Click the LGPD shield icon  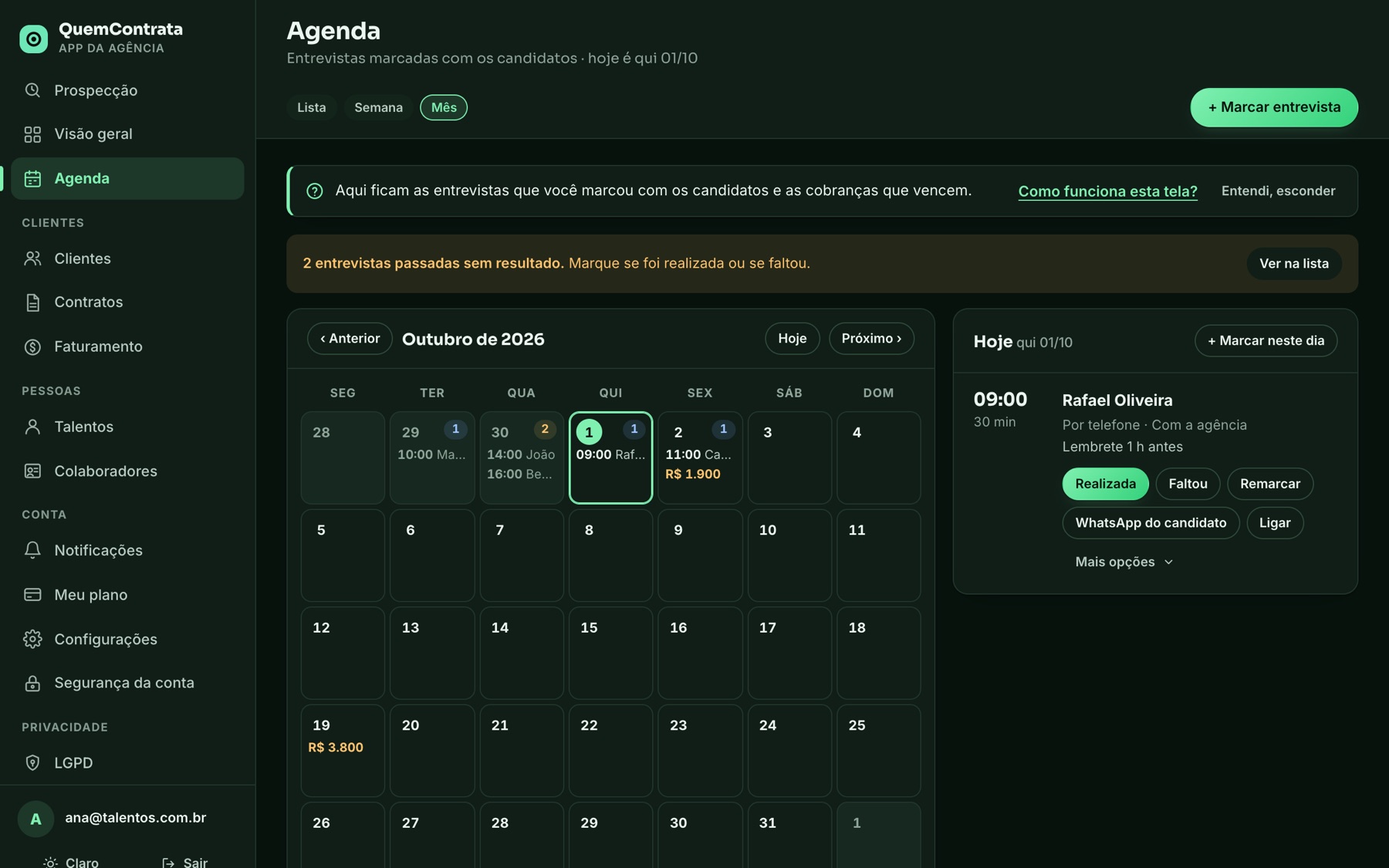tap(32, 763)
